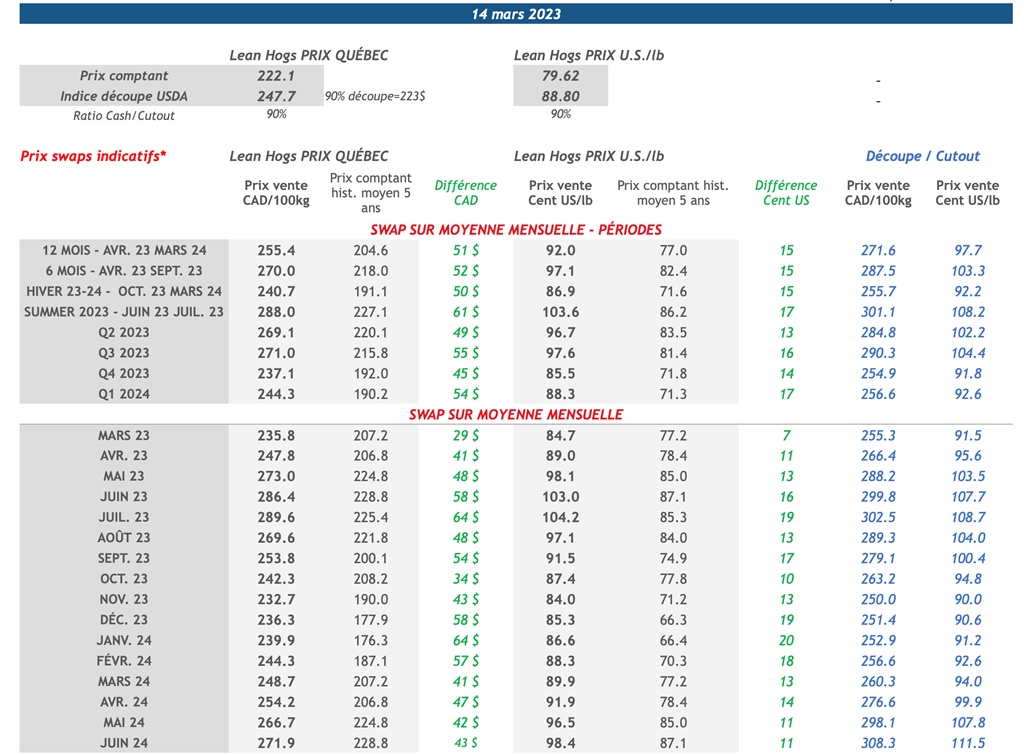The width and height of the screenshot is (1024, 755).
Task: Select the JANV. 24 Cent US difference 20
Action: click(786, 640)
